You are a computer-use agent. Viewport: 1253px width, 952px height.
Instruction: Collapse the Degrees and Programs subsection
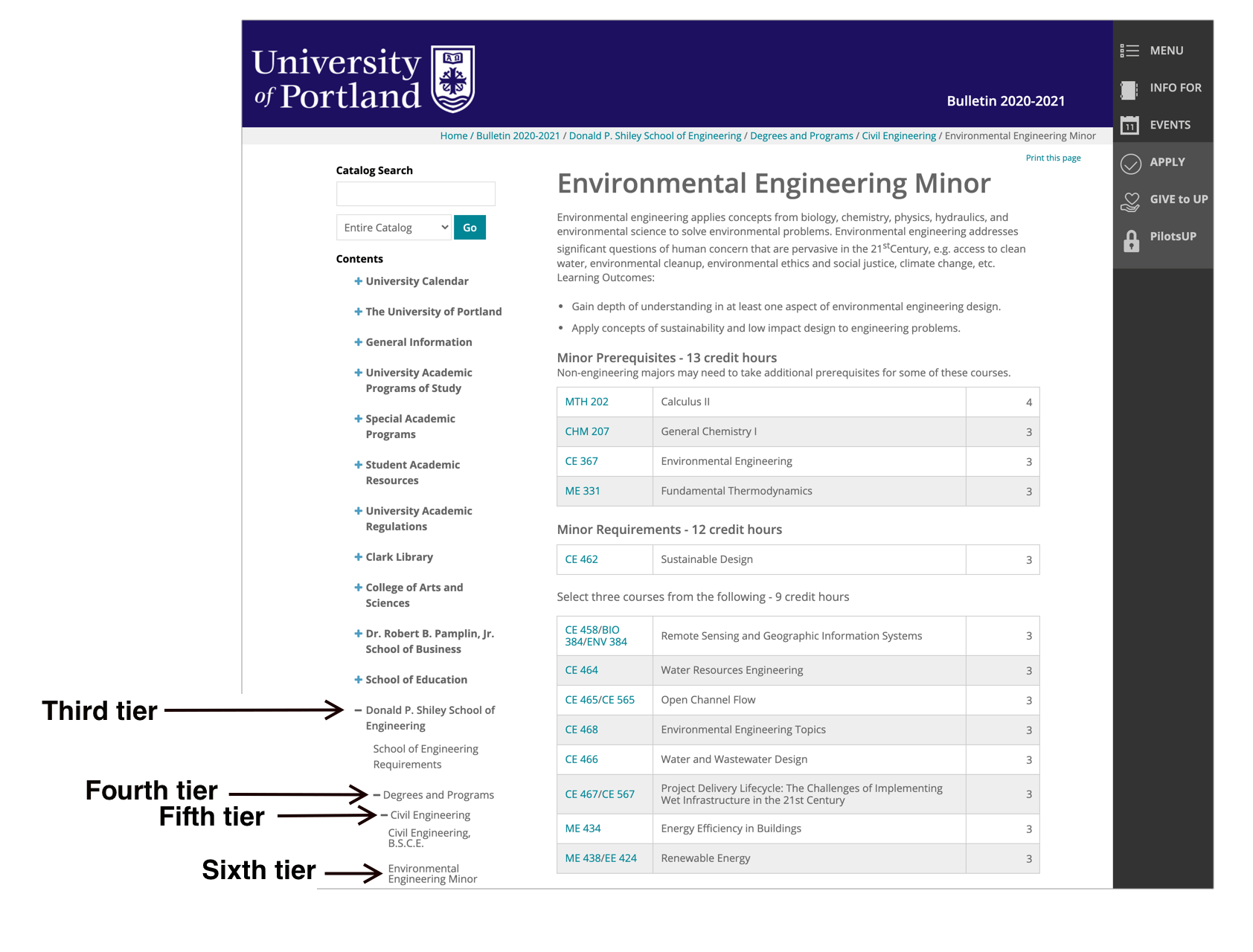(x=377, y=795)
